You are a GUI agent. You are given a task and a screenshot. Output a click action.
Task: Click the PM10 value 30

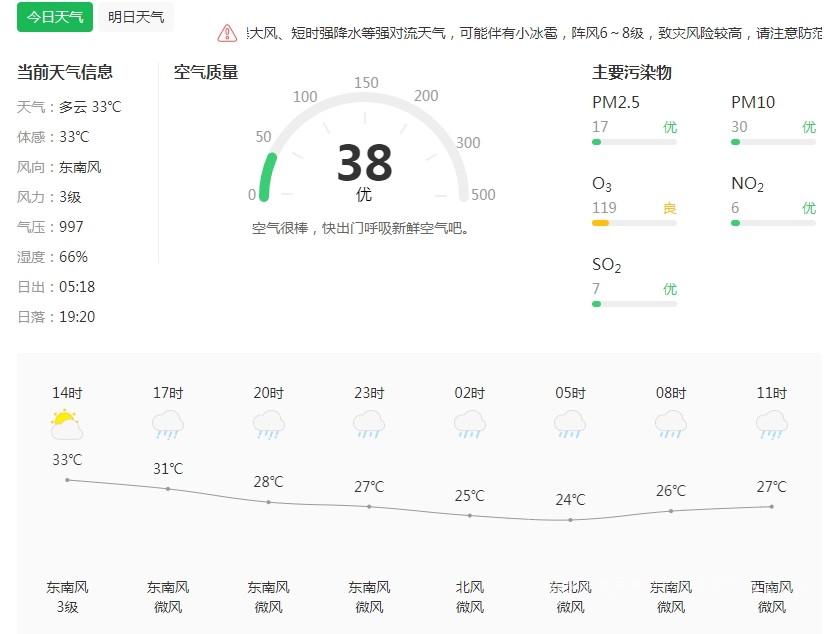pos(739,127)
